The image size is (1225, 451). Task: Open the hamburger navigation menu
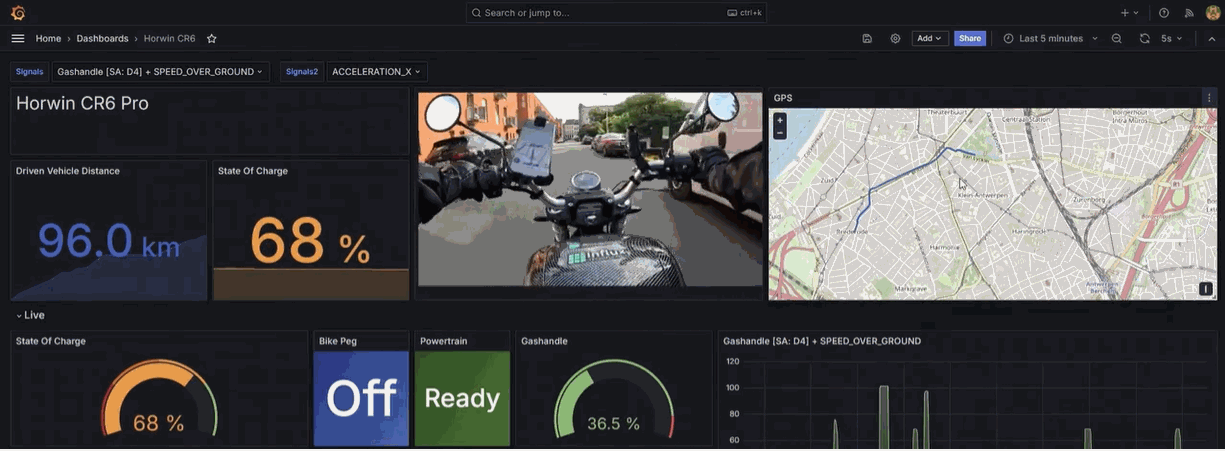click(x=18, y=38)
